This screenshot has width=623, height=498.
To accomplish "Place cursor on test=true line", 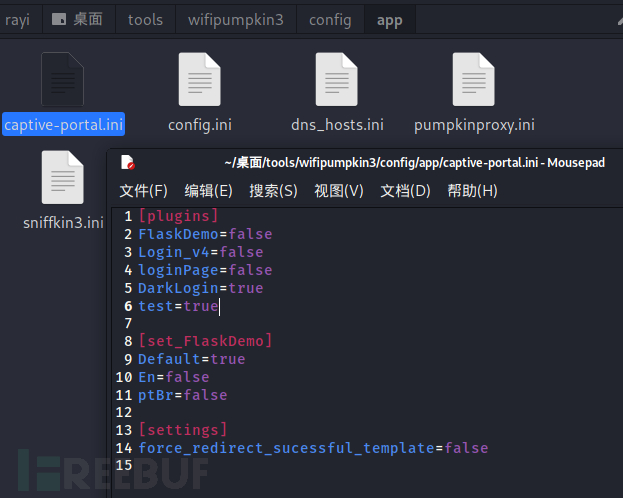I will (178, 306).
